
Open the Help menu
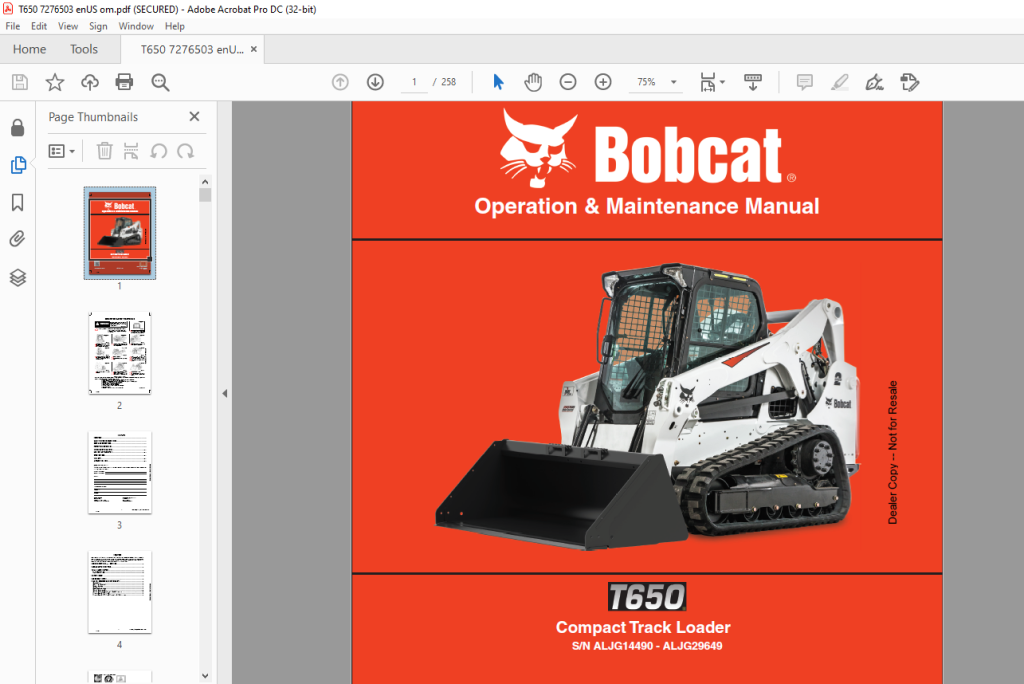[x=174, y=26]
